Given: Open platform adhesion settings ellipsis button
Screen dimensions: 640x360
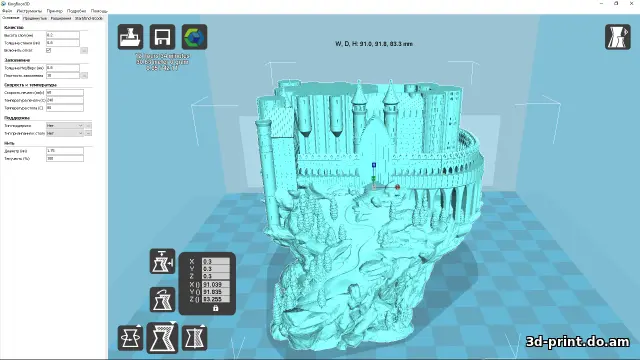Looking at the screenshot, I should coord(89,133).
